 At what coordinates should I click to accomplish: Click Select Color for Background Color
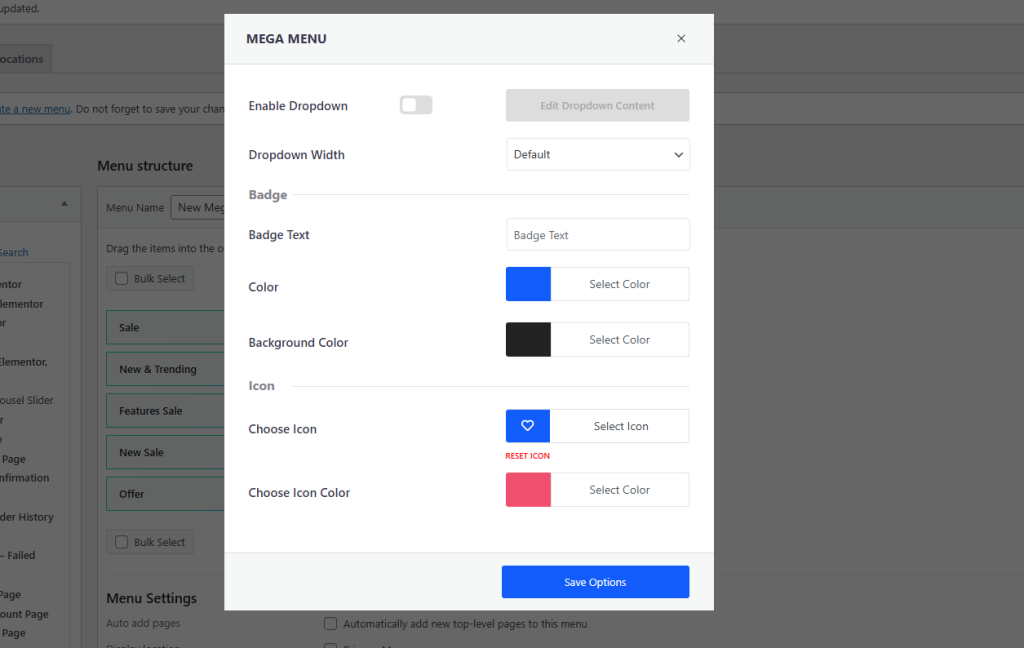[x=619, y=340]
